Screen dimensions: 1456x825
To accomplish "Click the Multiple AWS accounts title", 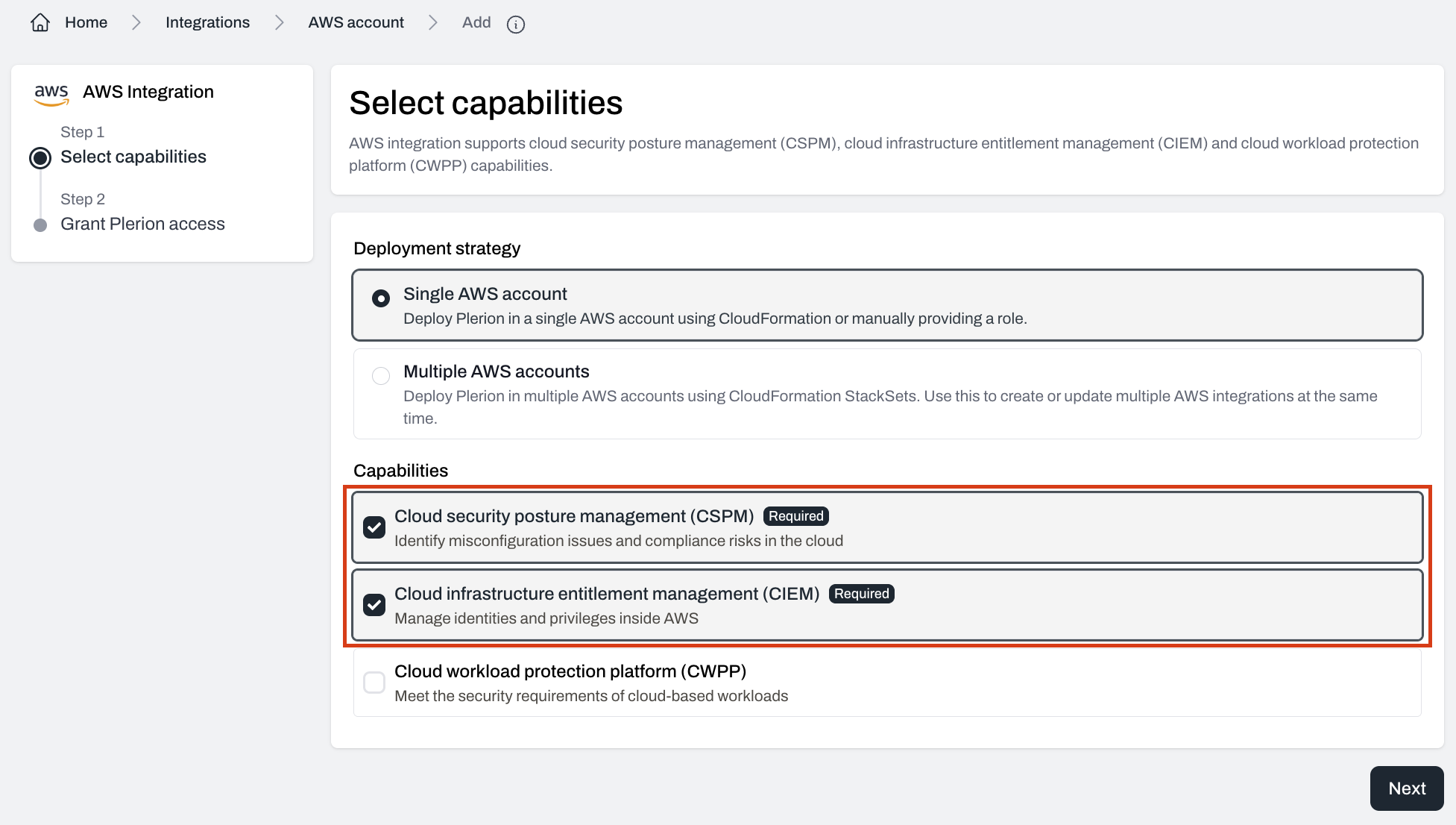I will click(x=497, y=371).
